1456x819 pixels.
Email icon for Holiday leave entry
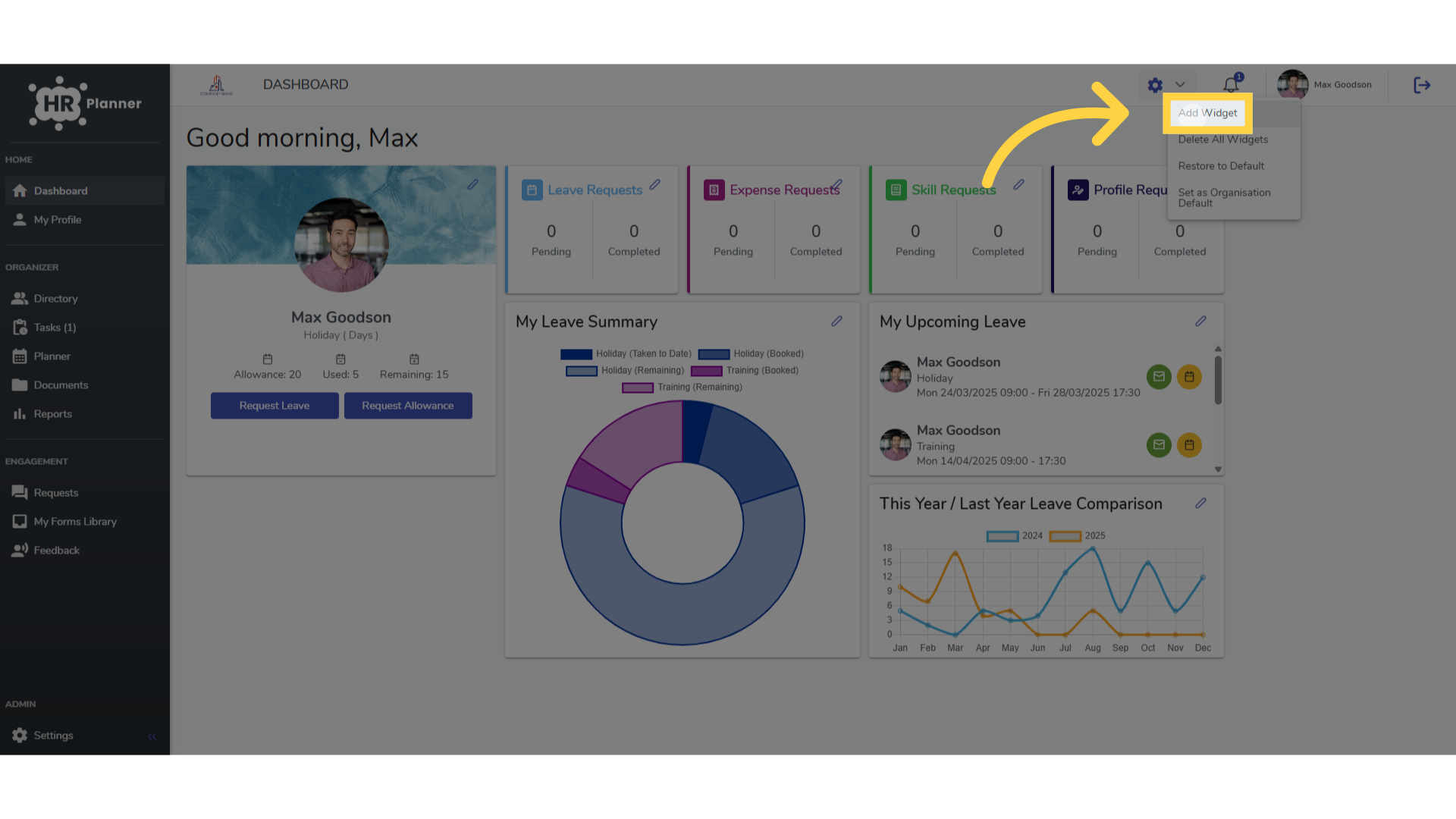tap(1159, 377)
